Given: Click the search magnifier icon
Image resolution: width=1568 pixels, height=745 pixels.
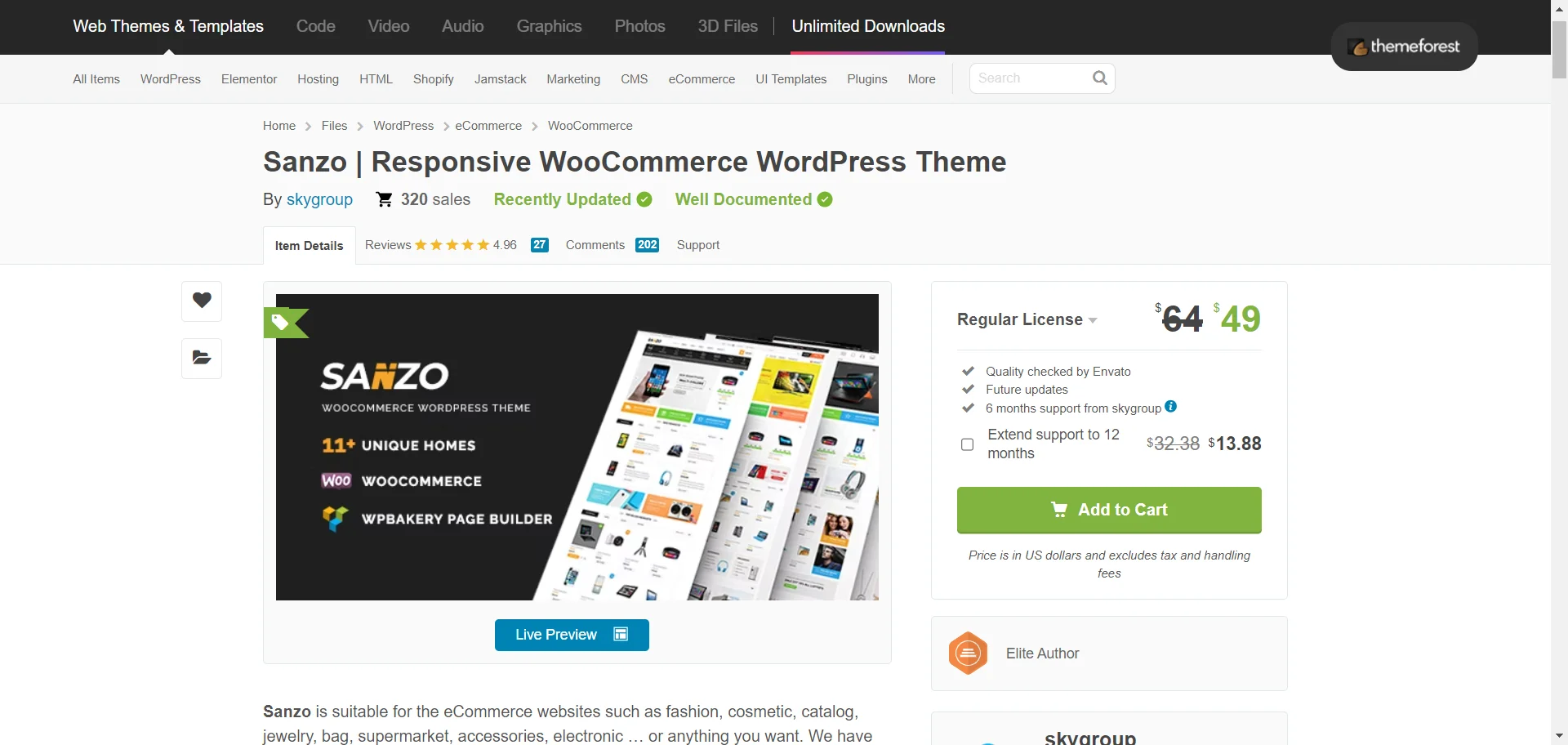Looking at the screenshot, I should click(1100, 78).
